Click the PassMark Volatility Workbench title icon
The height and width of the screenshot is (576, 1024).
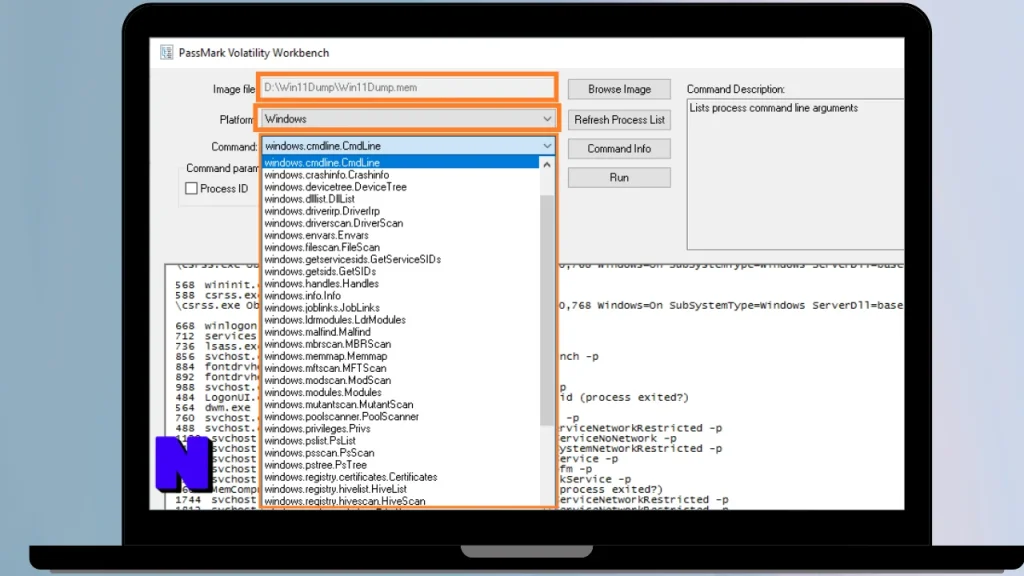point(167,52)
